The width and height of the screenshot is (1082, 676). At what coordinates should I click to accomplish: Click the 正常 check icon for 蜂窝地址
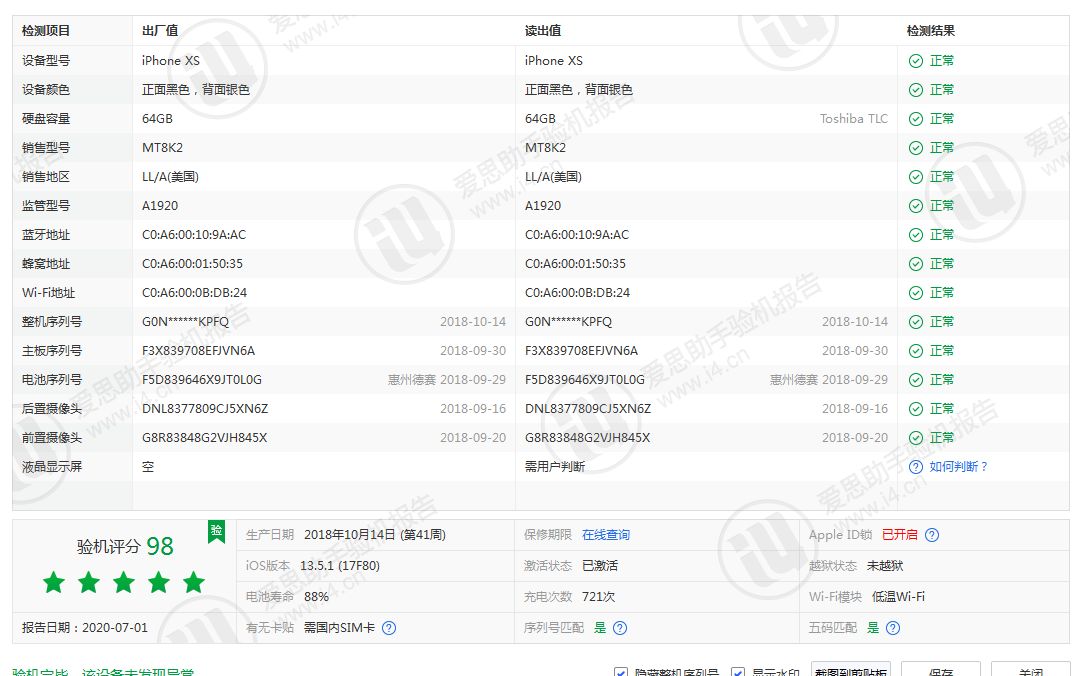tap(916, 264)
